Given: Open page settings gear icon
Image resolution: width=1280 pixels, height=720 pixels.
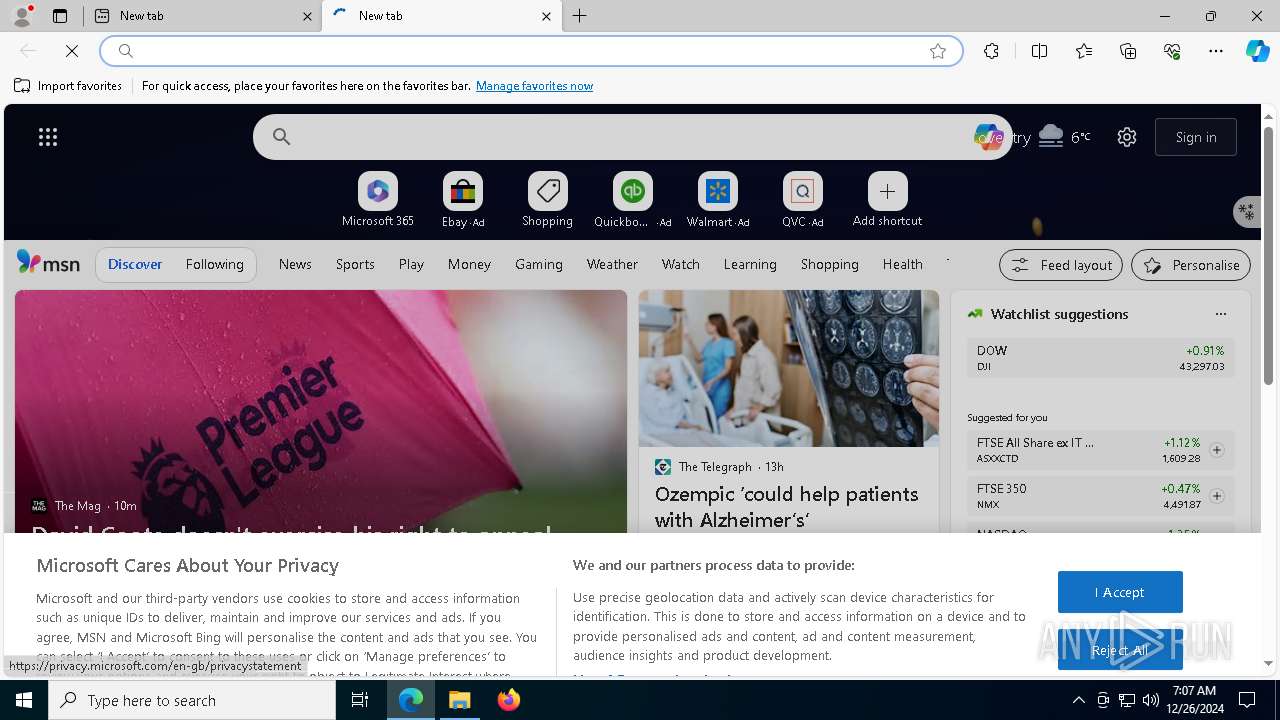Looking at the screenshot, I should coord(1127,137).
